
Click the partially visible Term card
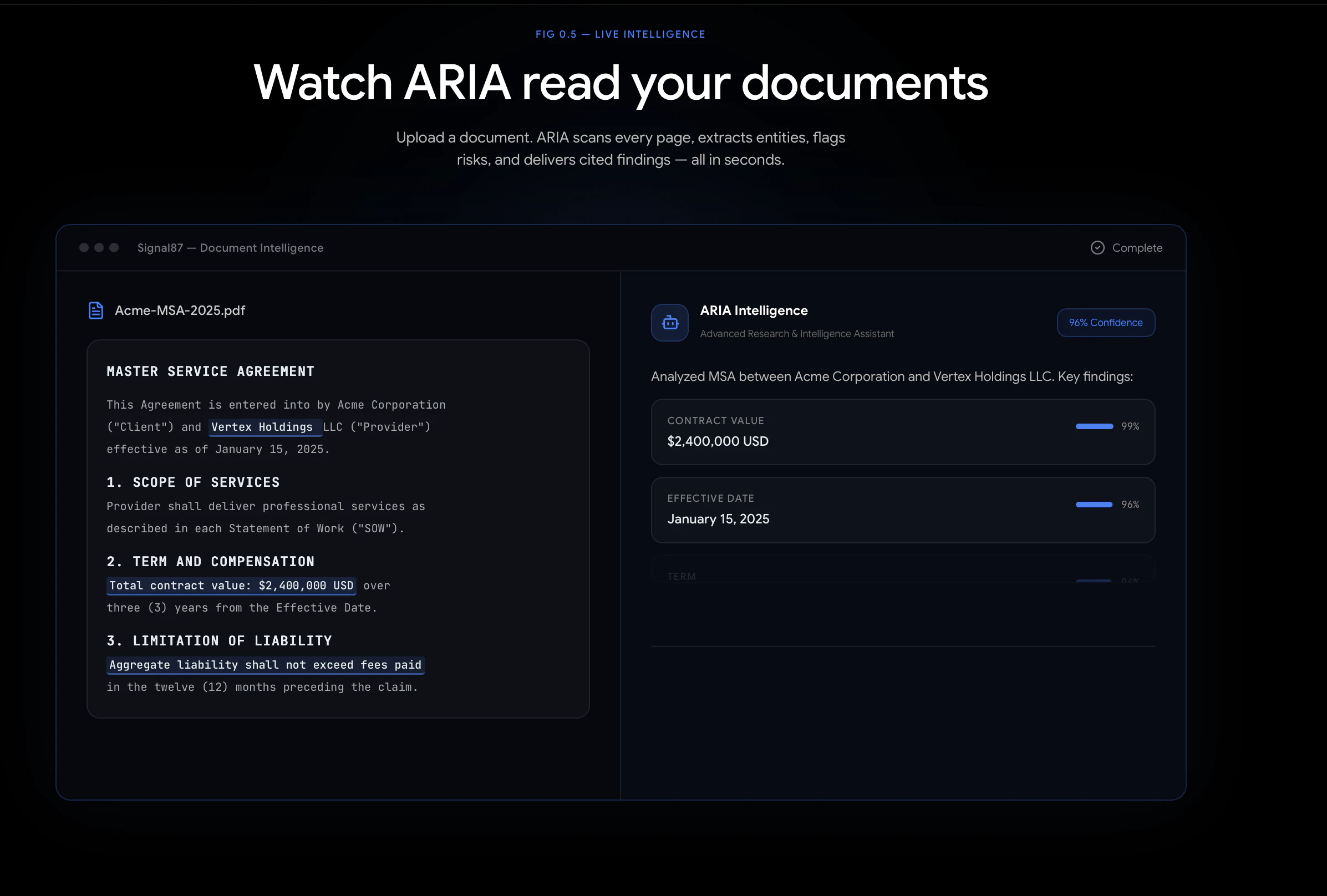pos(902,571)
